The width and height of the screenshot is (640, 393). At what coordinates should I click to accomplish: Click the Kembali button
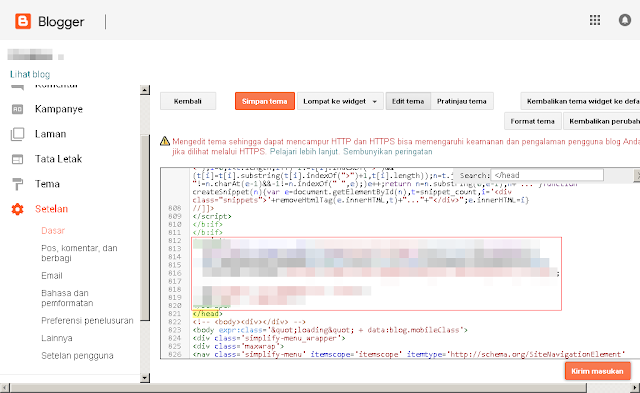coord(188,101)
